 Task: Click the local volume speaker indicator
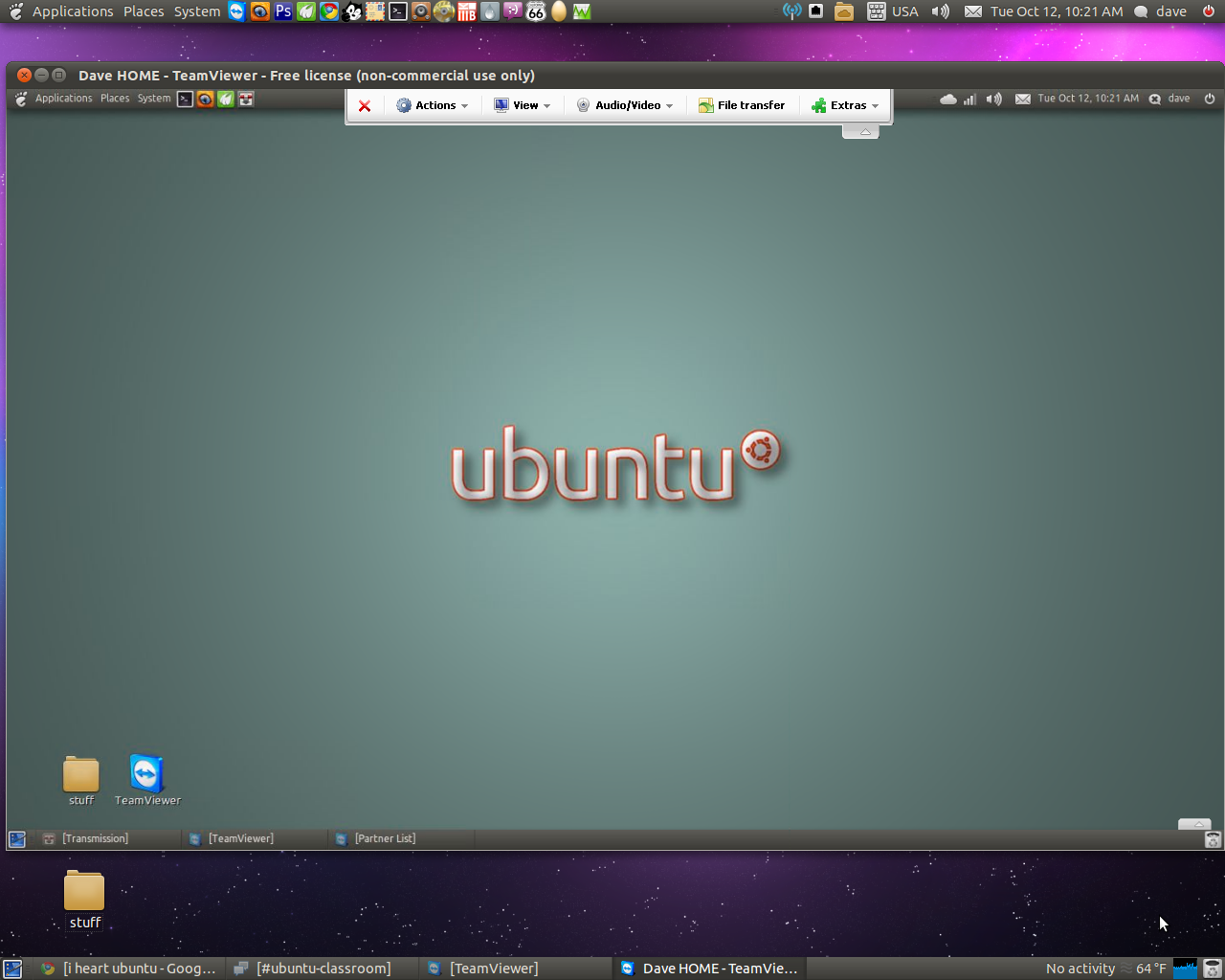click(x=941, y=11)
